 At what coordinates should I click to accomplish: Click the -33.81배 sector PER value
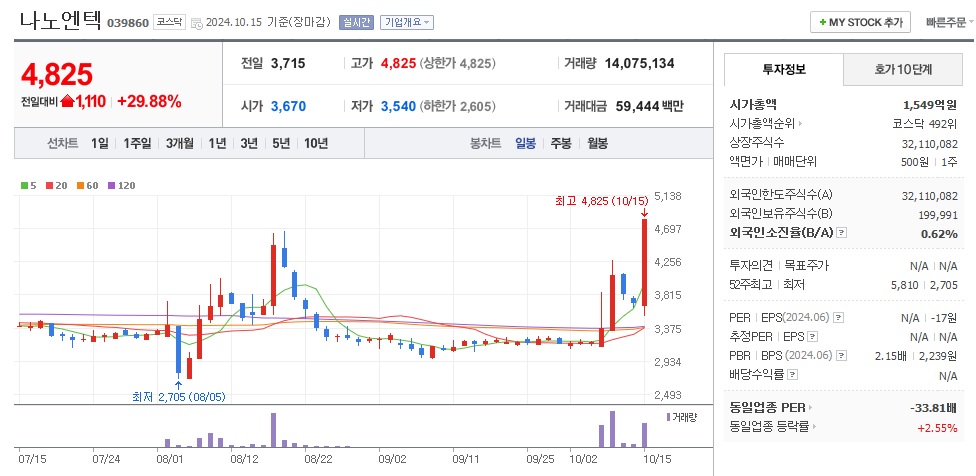coord(934,408)
